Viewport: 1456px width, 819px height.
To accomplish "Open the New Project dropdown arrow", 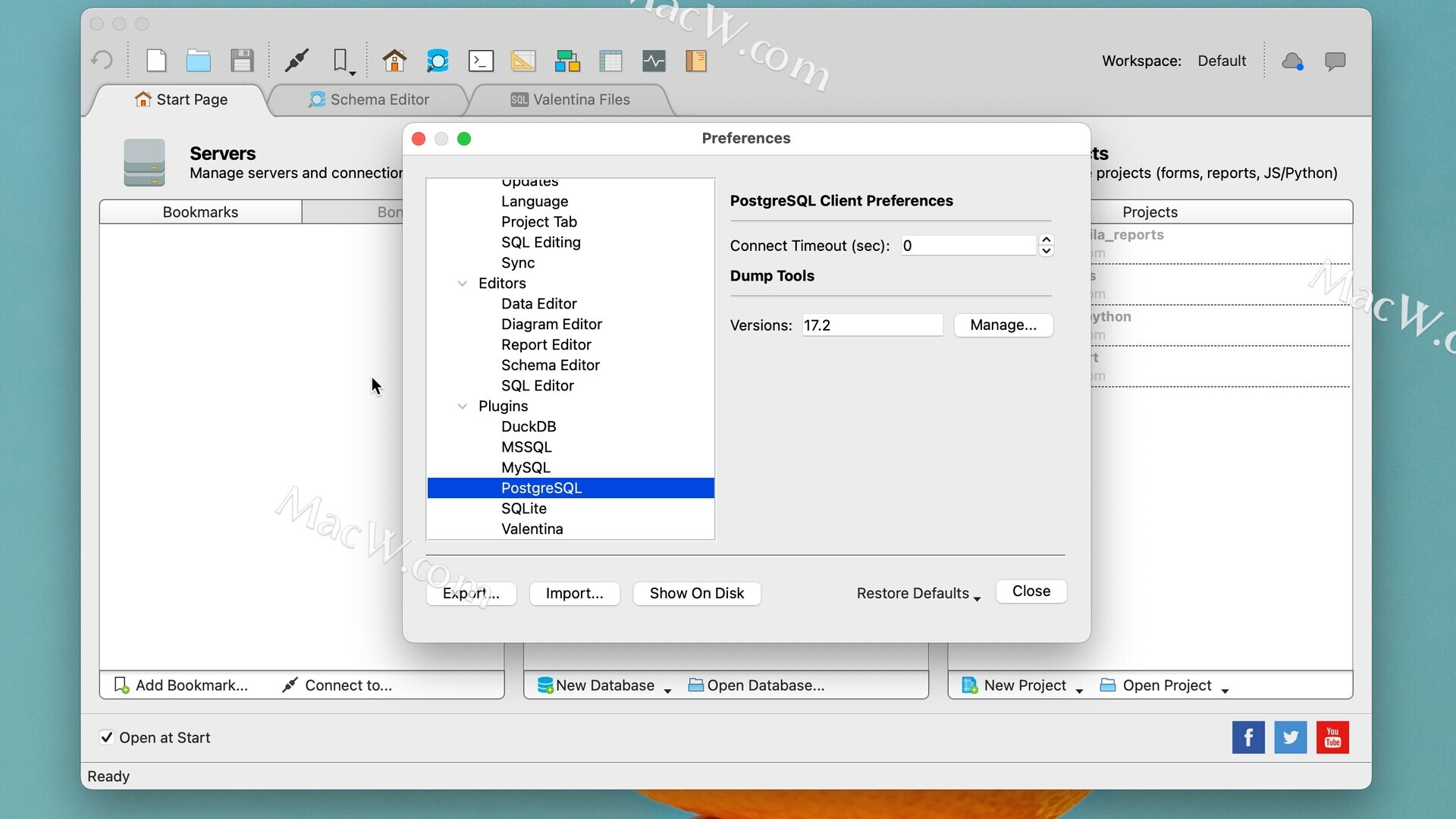I will click(1079, 690).
